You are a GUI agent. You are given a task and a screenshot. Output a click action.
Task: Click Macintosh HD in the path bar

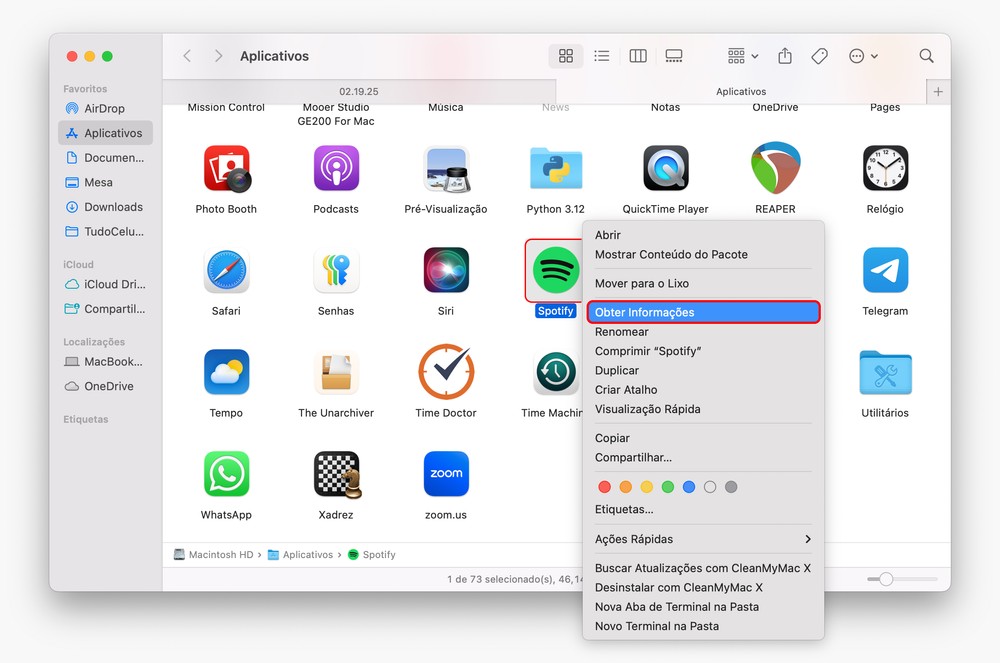click(220, 554)
